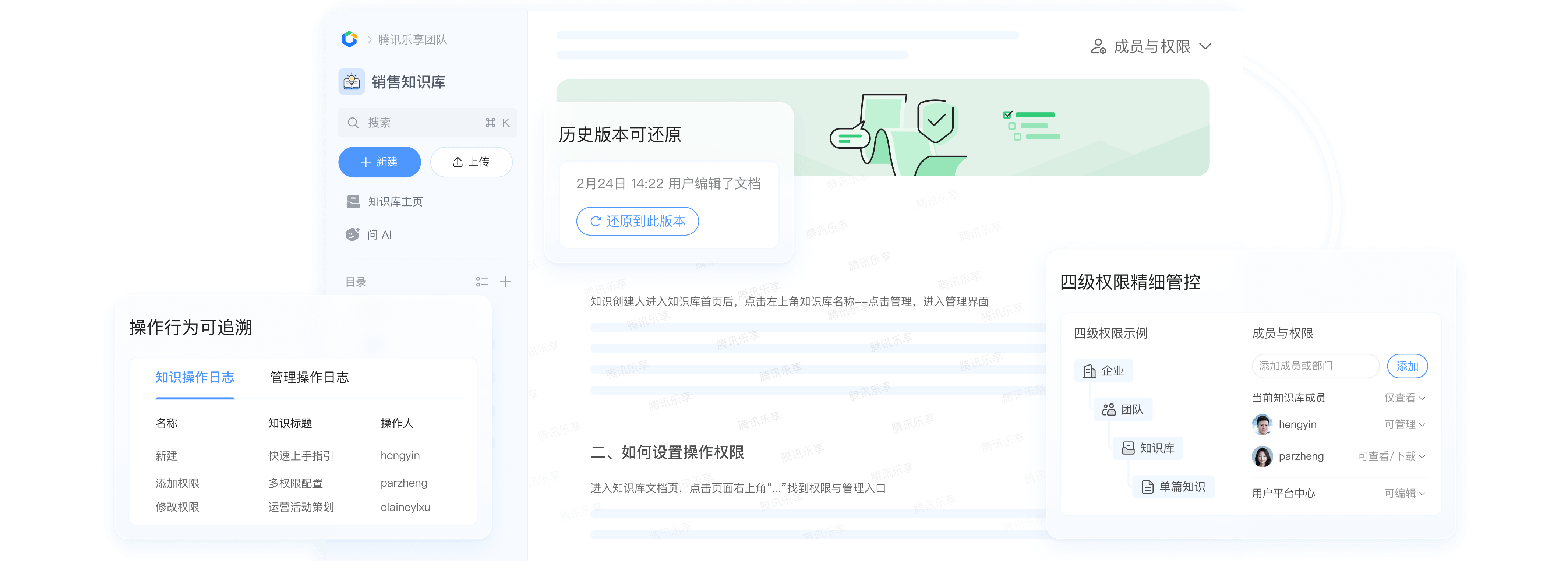Click the 添加成员或部门 input field
This screenshot has width=1568, height=561.
[x=1315, y=366]
